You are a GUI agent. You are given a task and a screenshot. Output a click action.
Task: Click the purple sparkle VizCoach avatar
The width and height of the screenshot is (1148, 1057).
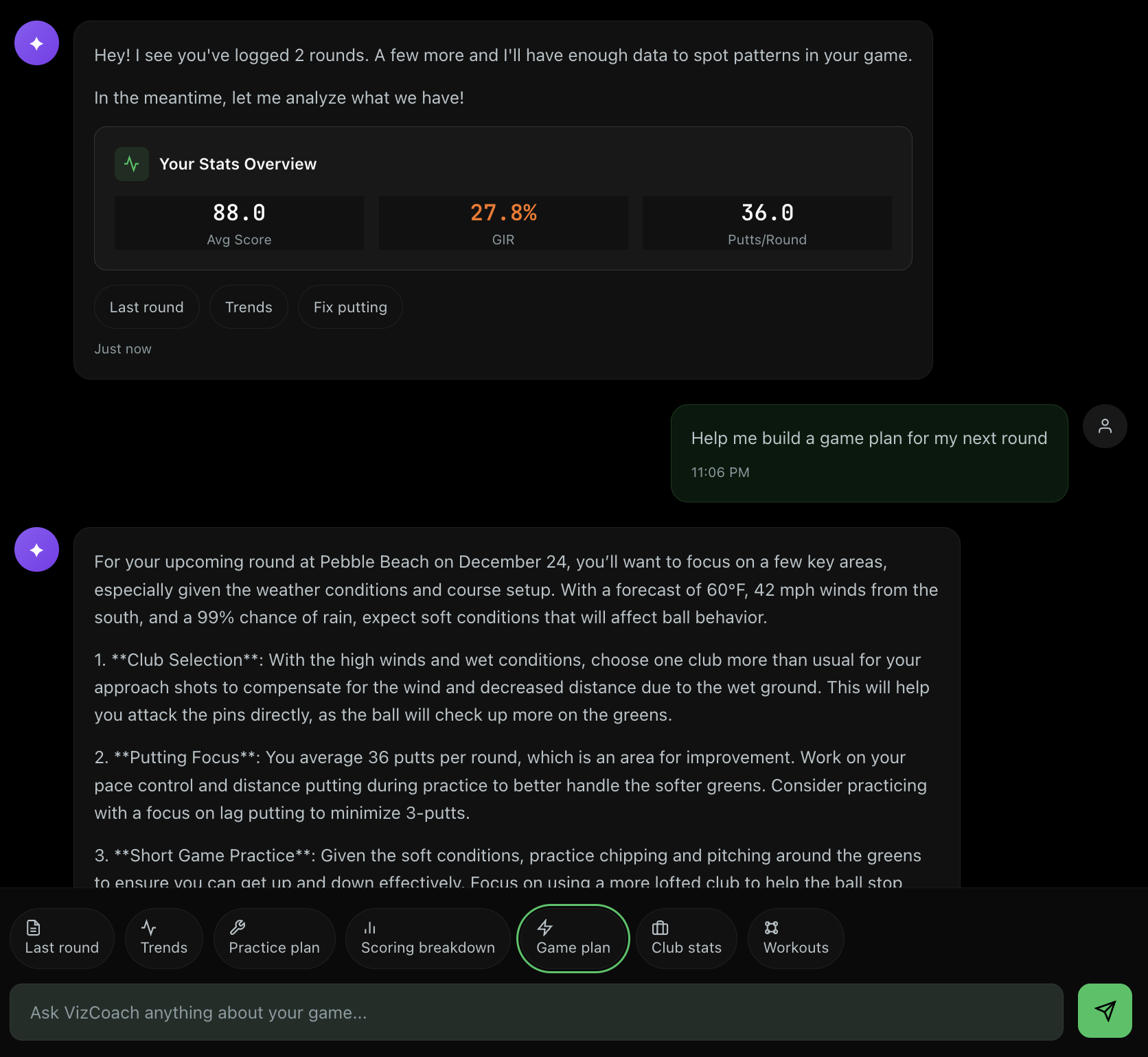[36, 43]
